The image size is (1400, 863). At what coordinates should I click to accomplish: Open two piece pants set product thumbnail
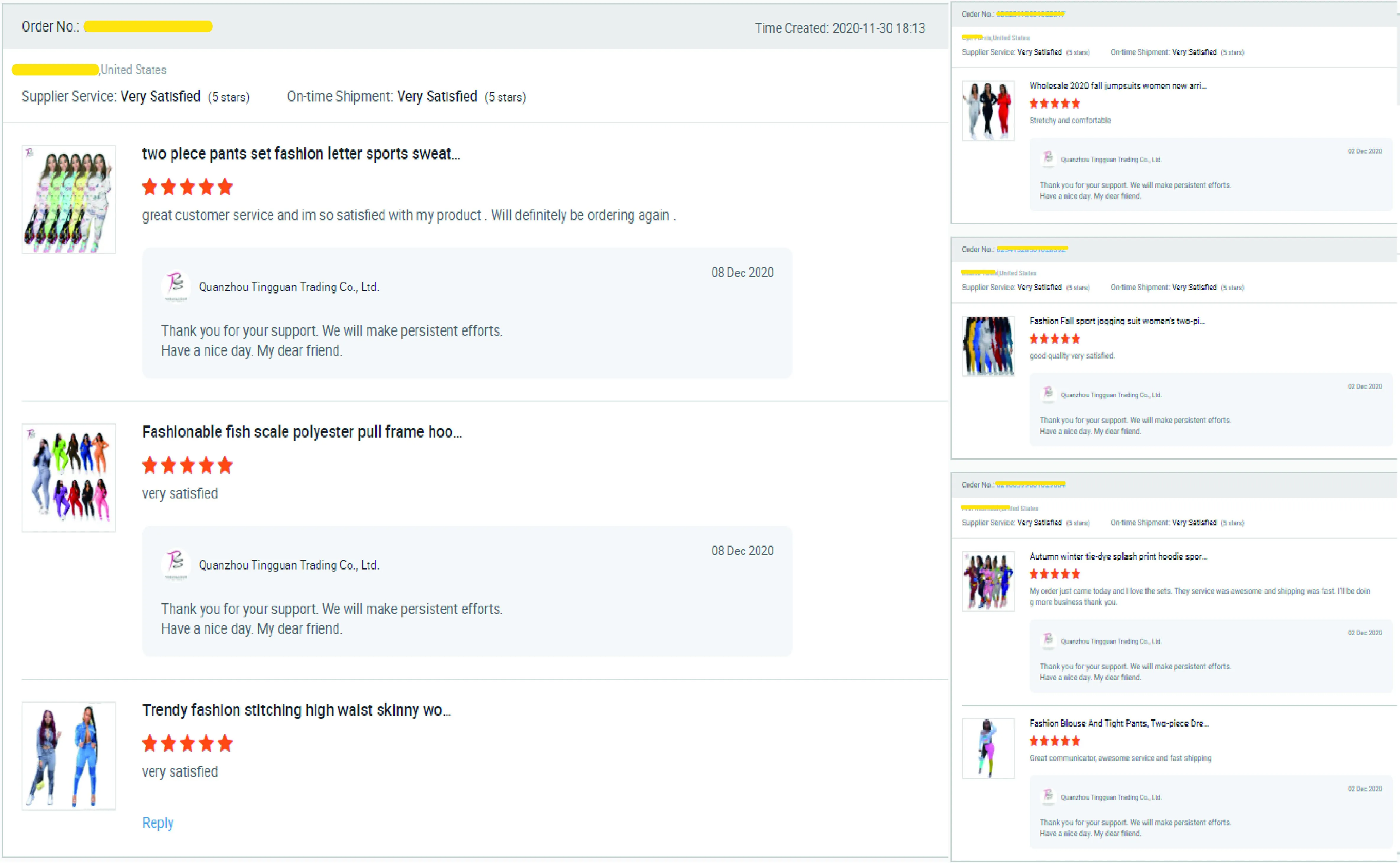point(68,199)
